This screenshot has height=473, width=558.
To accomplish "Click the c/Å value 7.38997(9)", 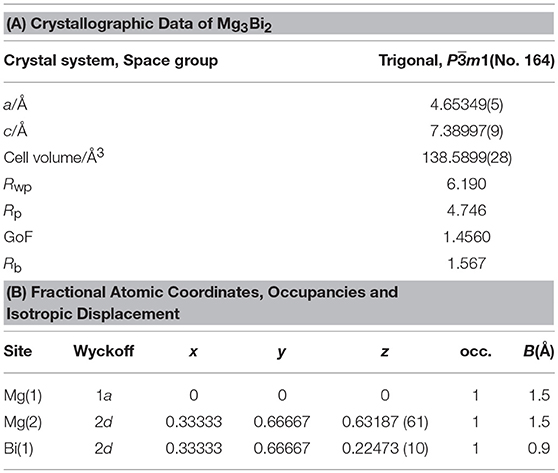I will coord(467,131).
